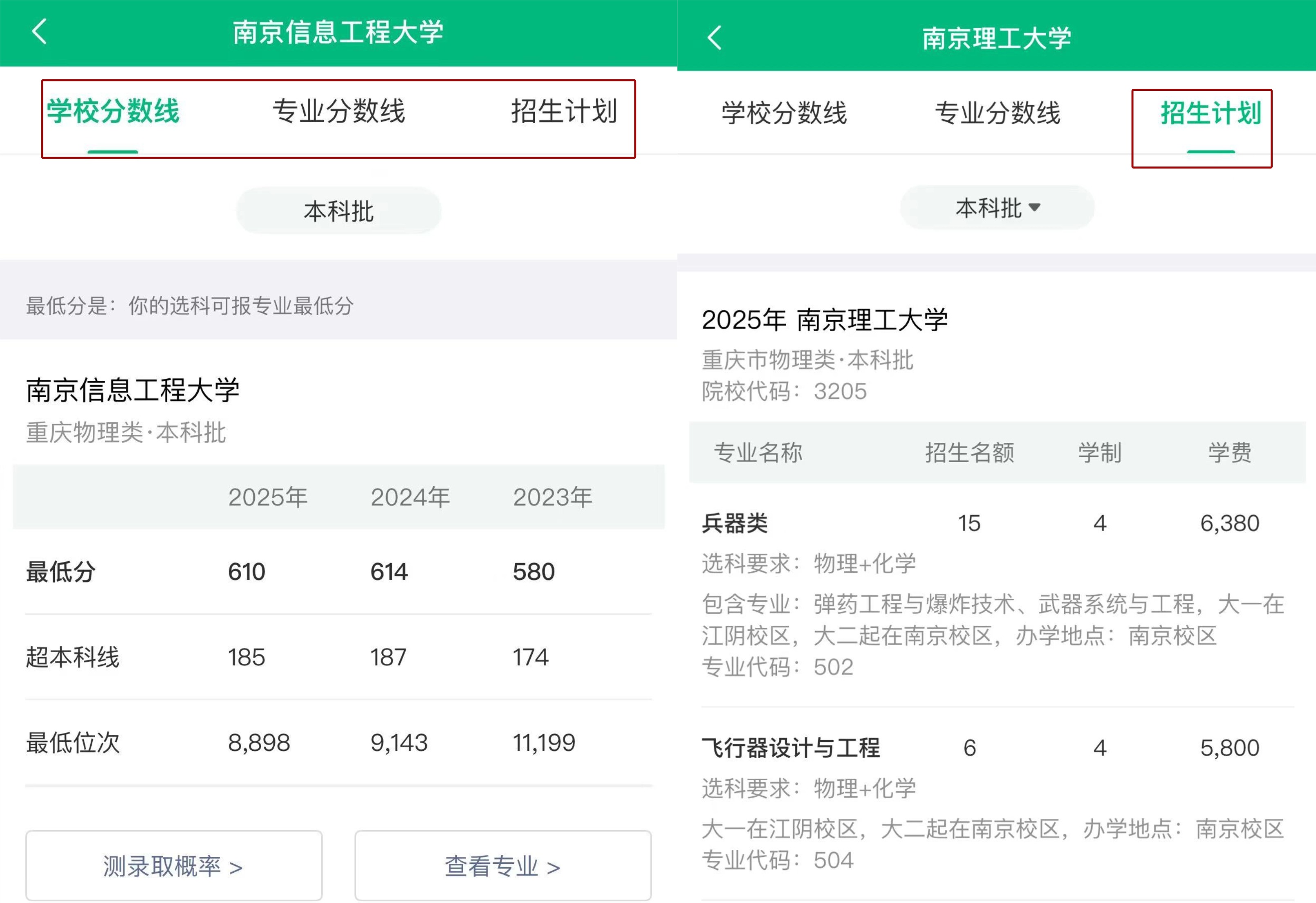Open the 飞行器设计与工程 major entry
The height and width of the screenshot is (903, 1316).
(791, 748)
